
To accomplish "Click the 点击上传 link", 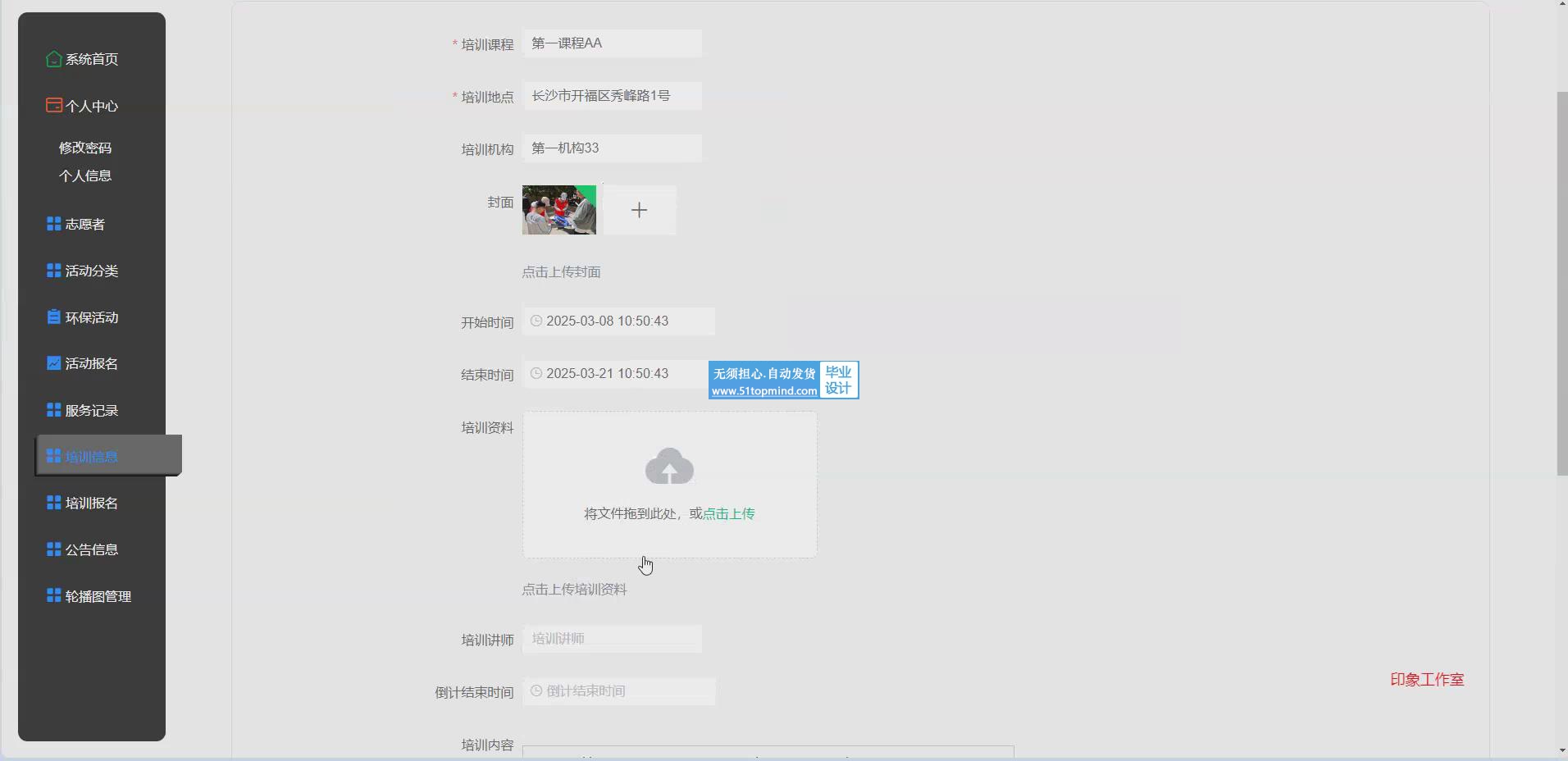I will [729, 514].
